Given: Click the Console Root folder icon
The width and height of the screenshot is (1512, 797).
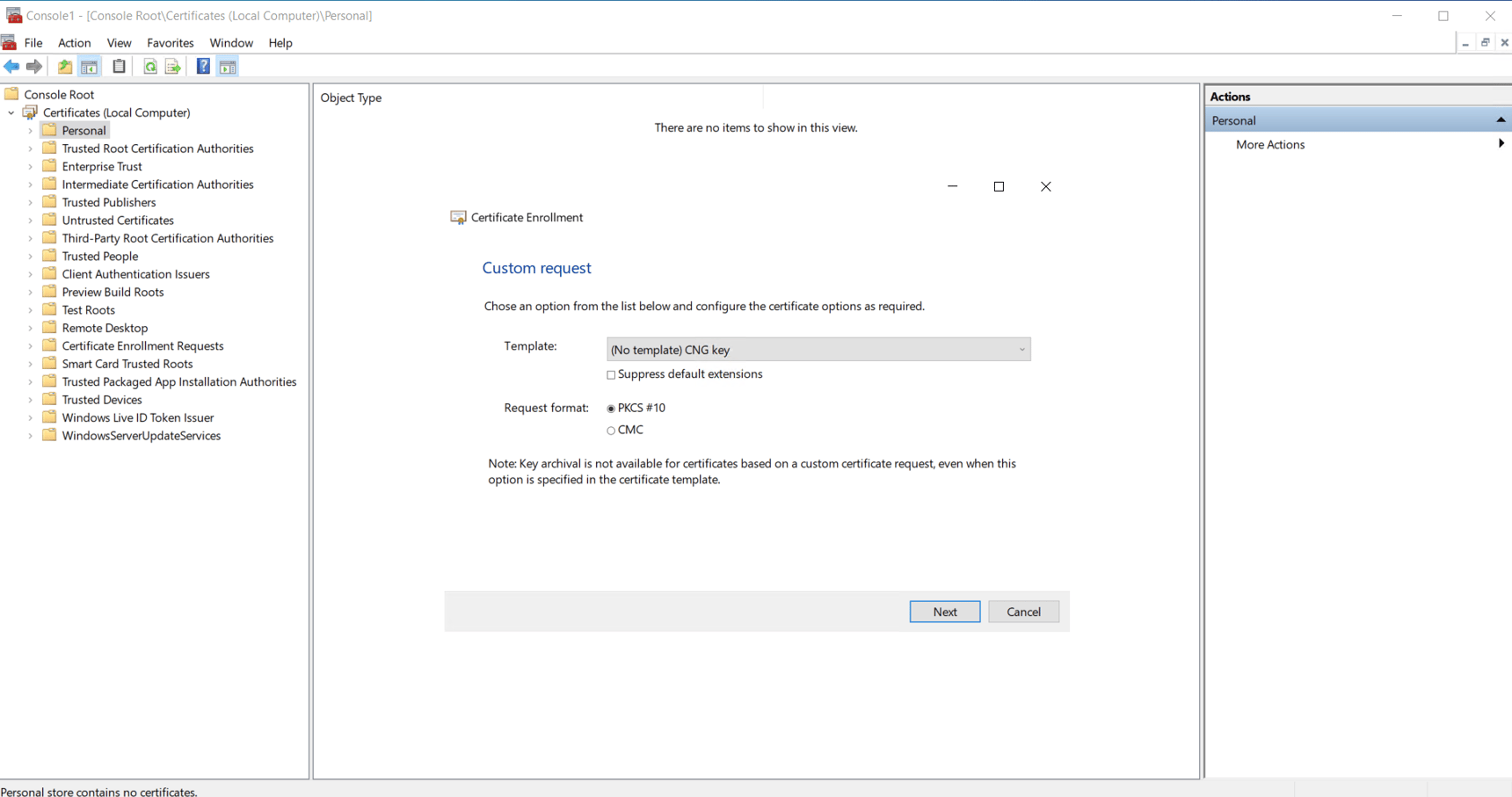Looking at the screenshot, I should point(11,94).
